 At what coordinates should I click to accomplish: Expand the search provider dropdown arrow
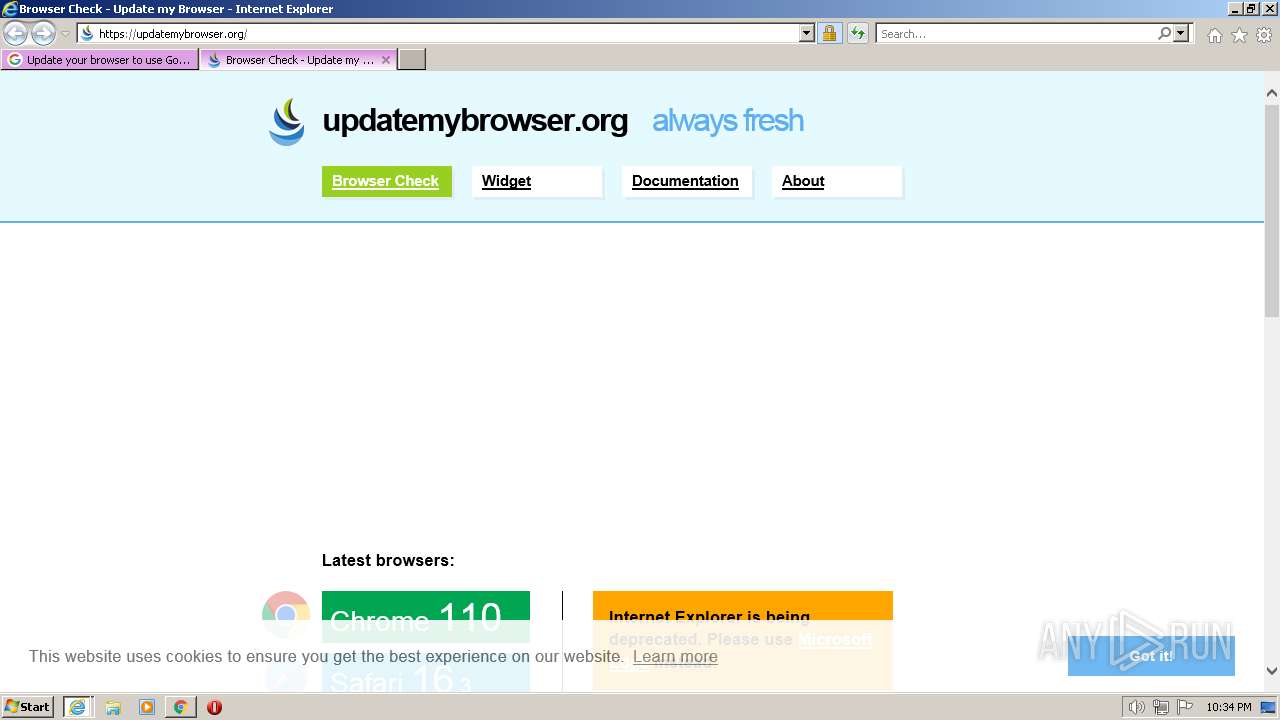1181,33
